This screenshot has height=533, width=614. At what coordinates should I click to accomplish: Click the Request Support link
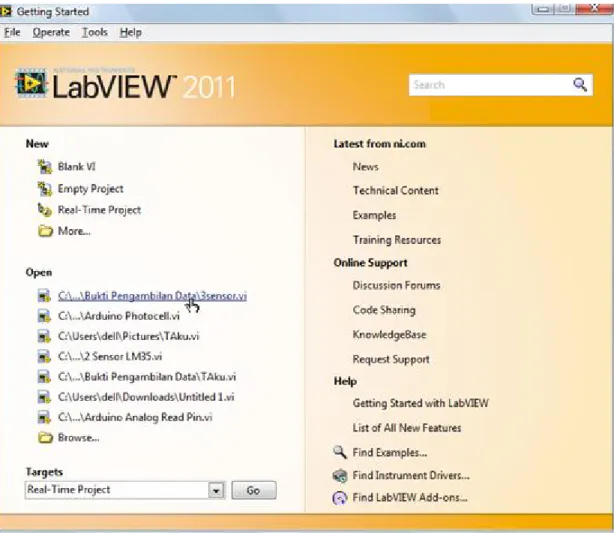pos(391,359)
